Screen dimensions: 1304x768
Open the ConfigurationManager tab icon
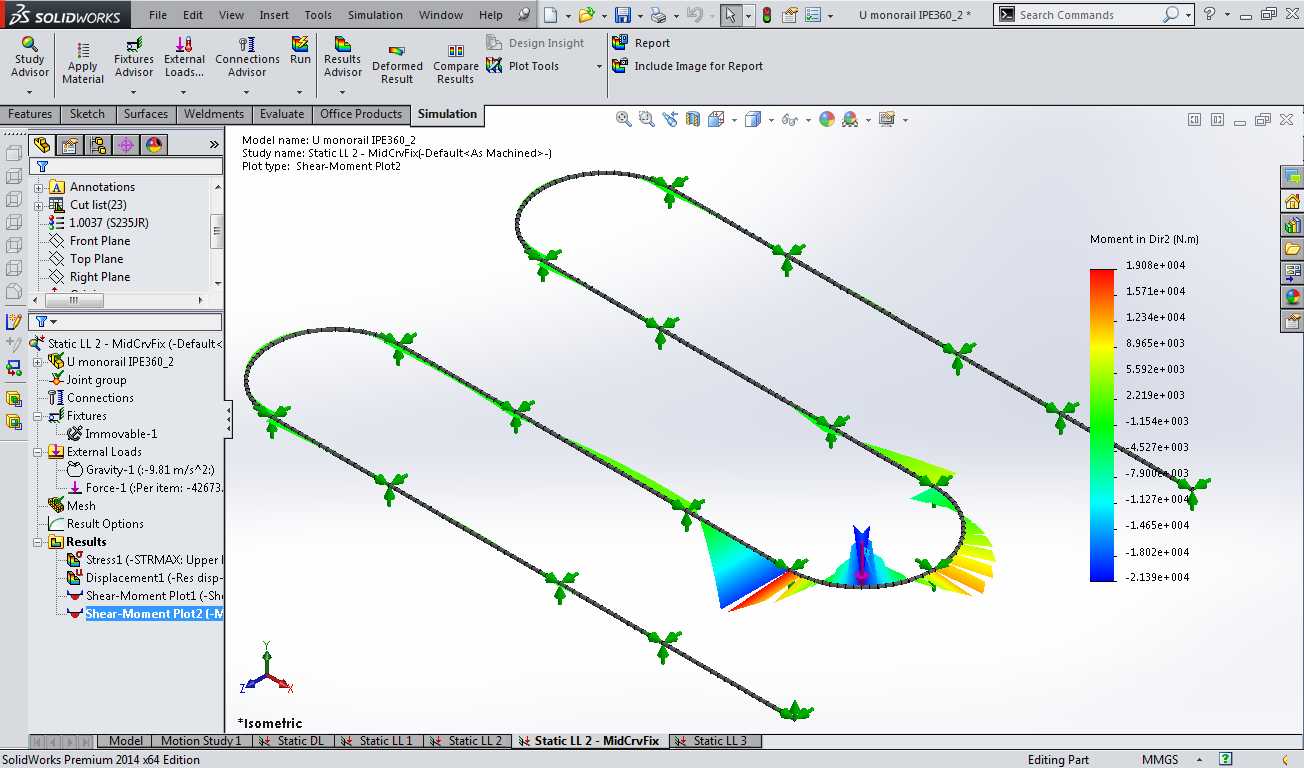[x=98, y=145]
